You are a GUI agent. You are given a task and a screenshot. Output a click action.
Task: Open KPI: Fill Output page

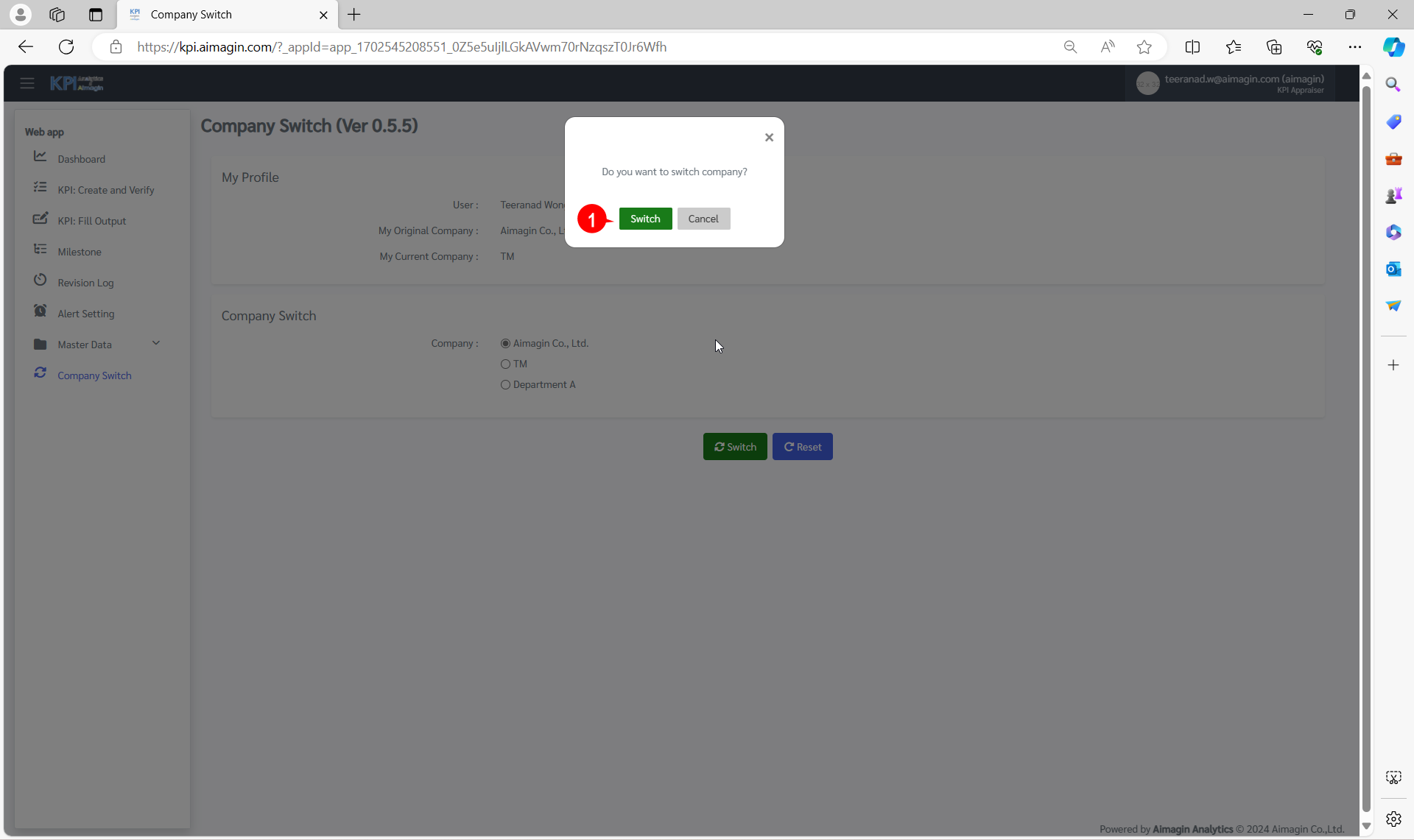click(91, 221)
